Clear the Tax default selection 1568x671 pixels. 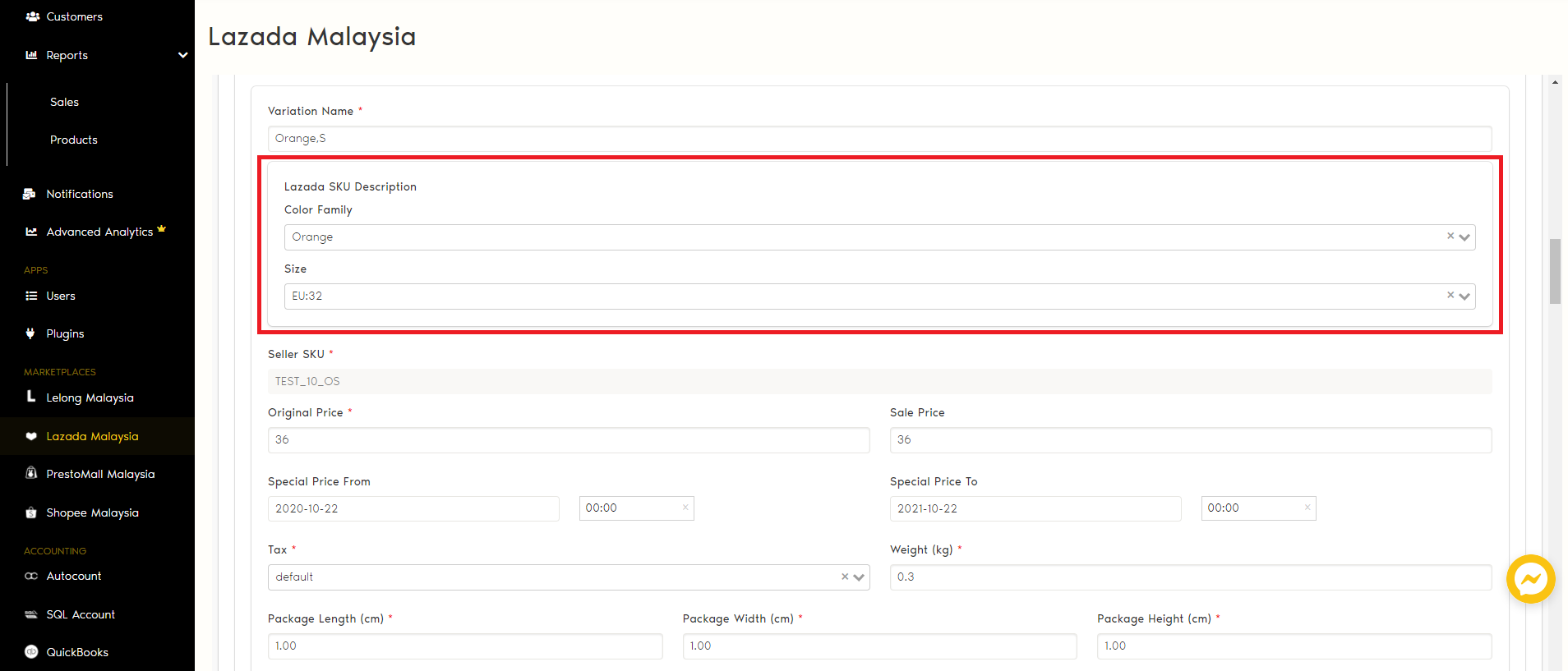[845, 577]
